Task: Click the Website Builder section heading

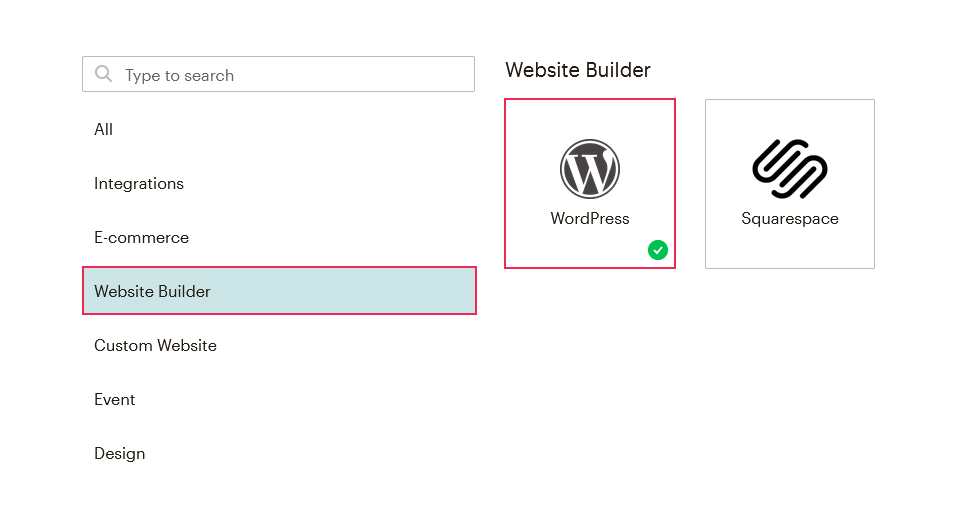Action: click(x=578, y=70)
